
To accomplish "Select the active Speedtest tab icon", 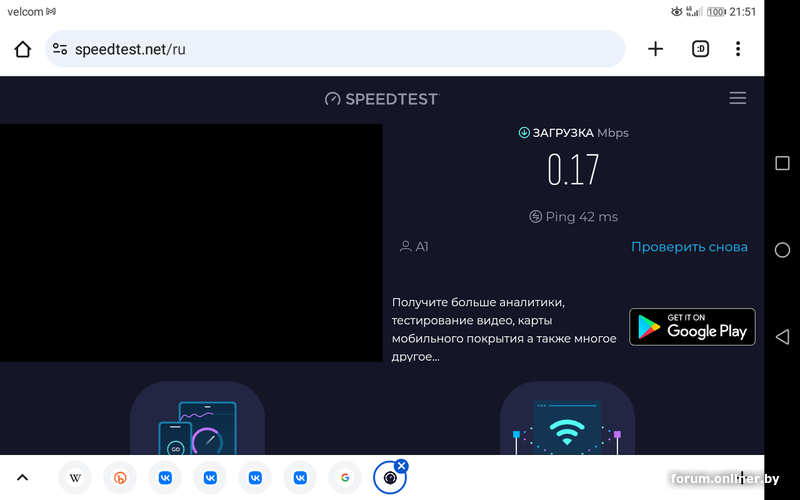I will (x=390, y=478).
